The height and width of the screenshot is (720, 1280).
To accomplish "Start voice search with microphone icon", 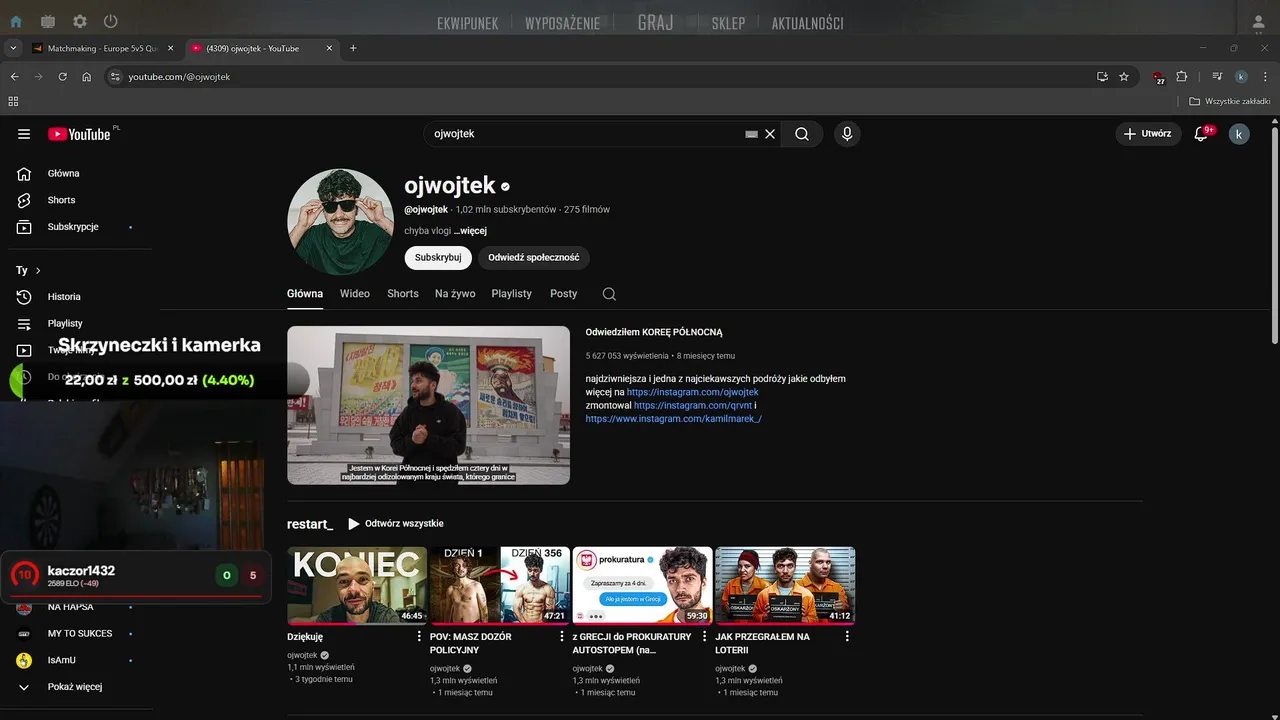I will point(847,134).
